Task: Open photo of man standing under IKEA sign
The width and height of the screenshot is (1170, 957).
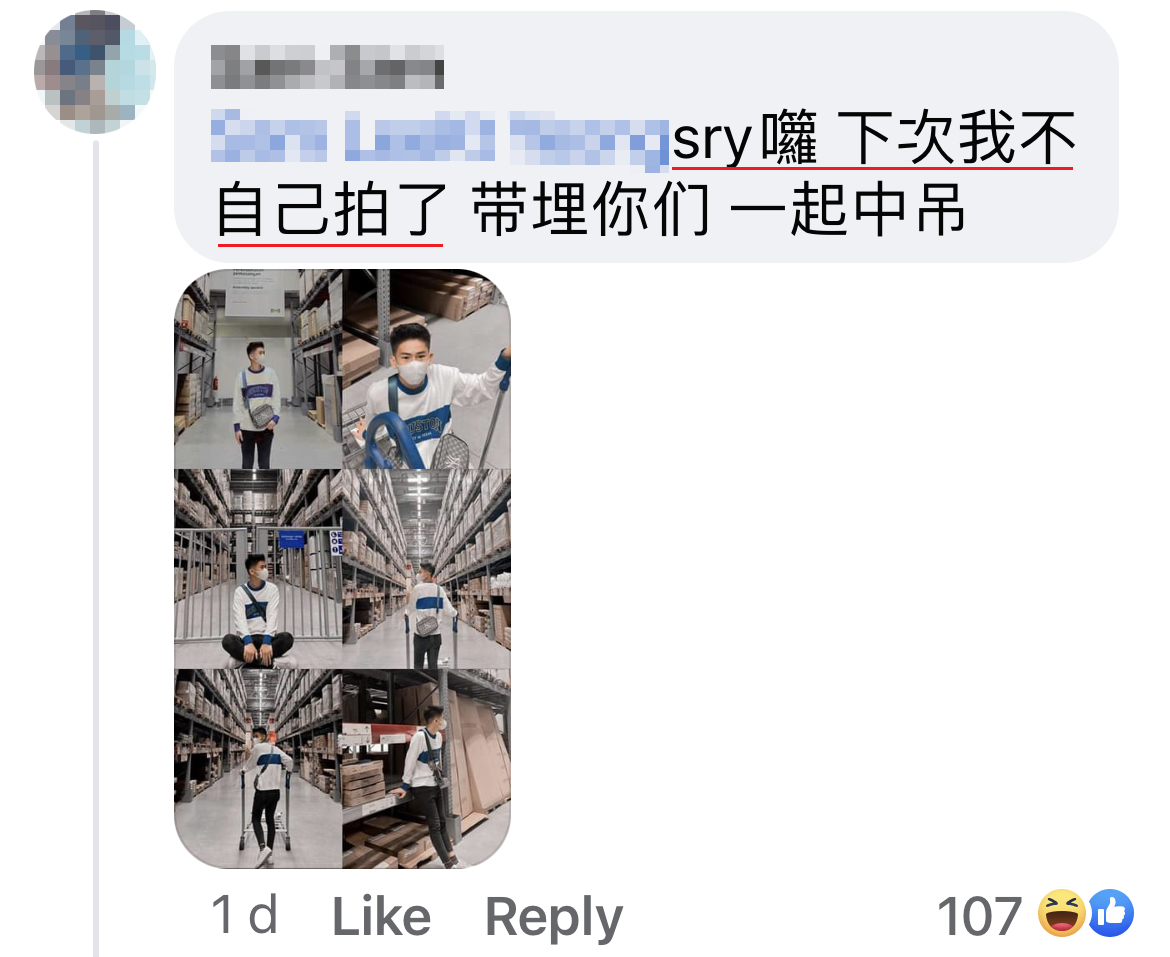Action: point(258,369)
